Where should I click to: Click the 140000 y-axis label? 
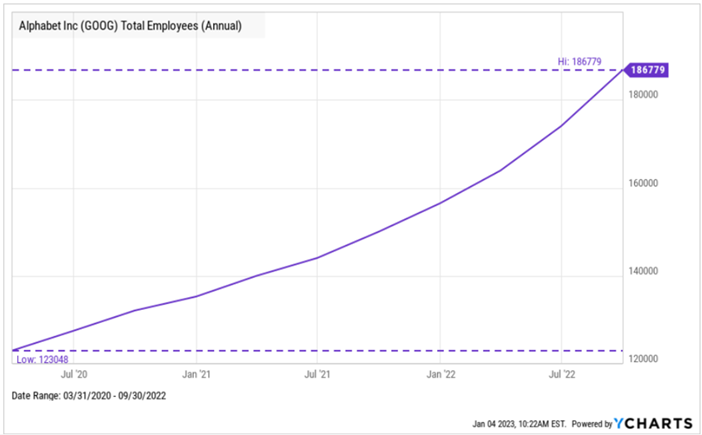click(x=643, y=271)
